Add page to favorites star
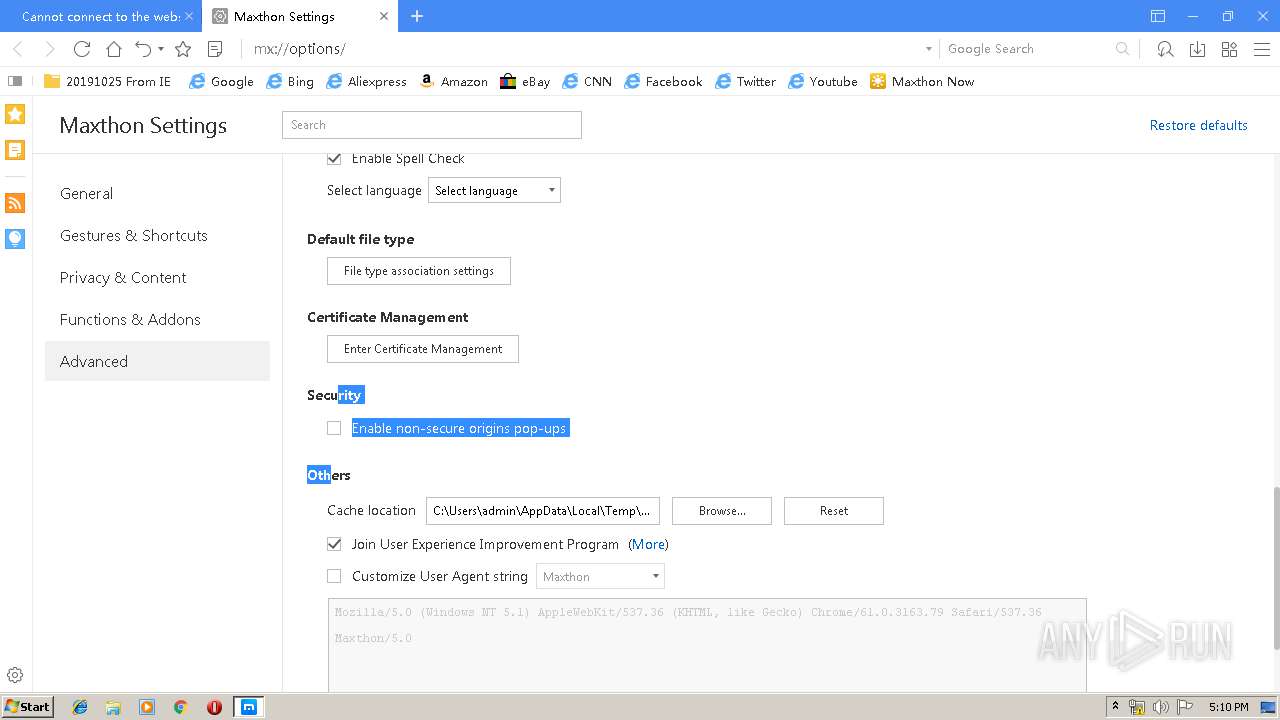The width and height of the screenshot is (1280, 720). click(x=183, y=49)
